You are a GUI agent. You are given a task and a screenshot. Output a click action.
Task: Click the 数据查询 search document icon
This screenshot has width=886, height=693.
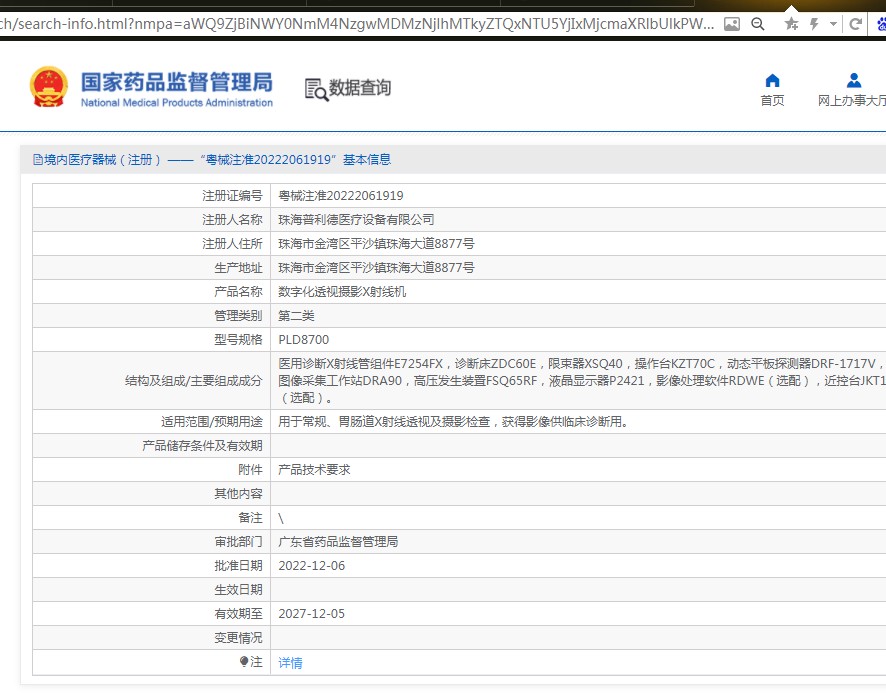point(316,89)
